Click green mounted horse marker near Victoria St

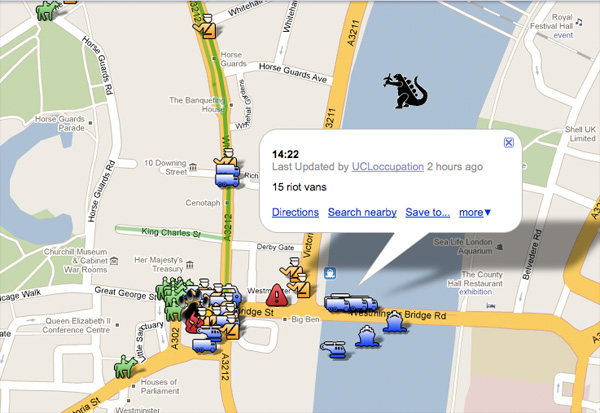click(x=125, y=366)
